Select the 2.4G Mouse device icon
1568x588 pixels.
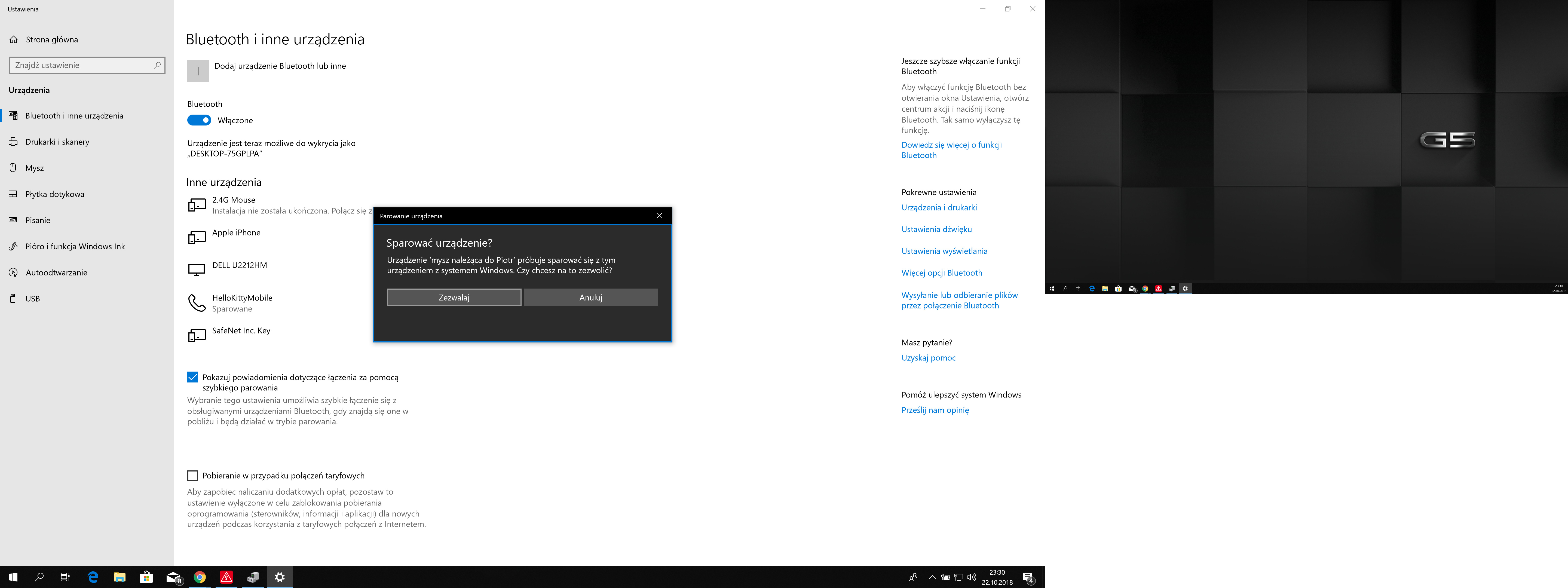coord(197,205)
